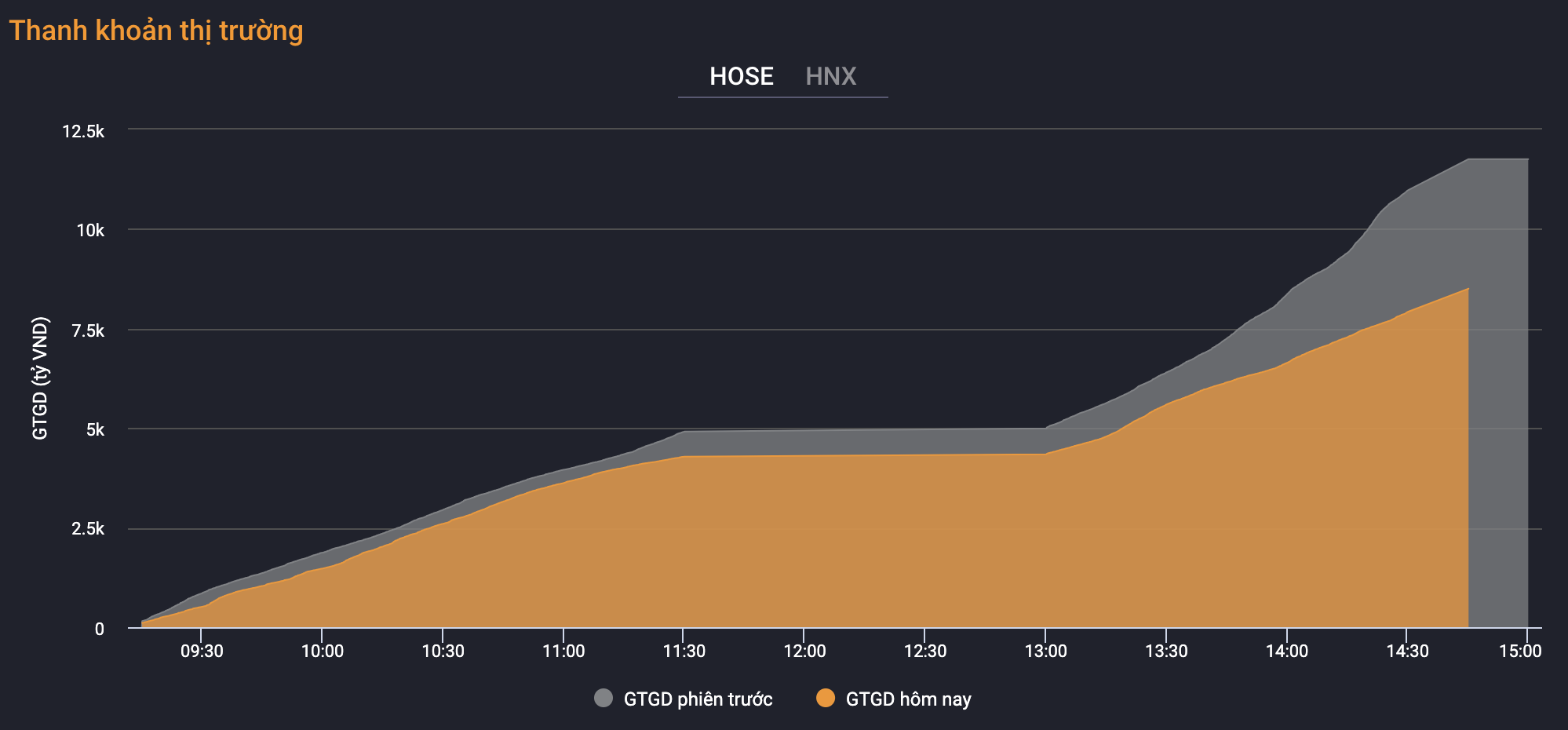The height and width of the screenshot is (730, 1568).
Task: Switch to the HNX tab
Action: [x=830, y=76]
